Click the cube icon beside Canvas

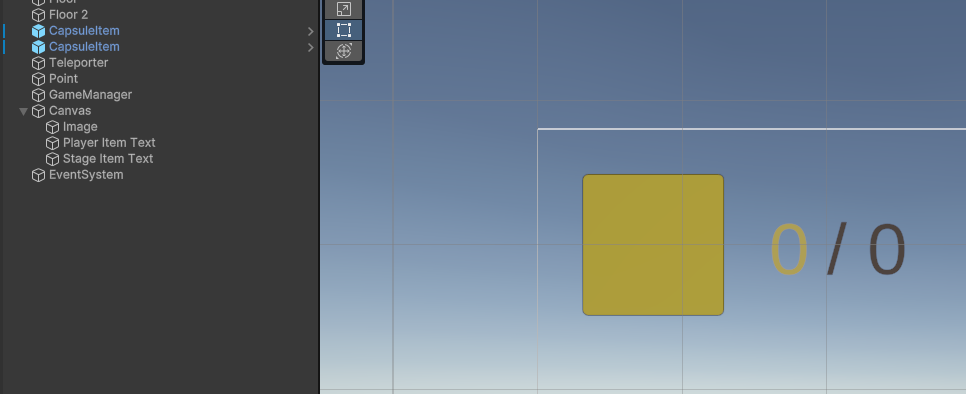(x=38, y=111)
